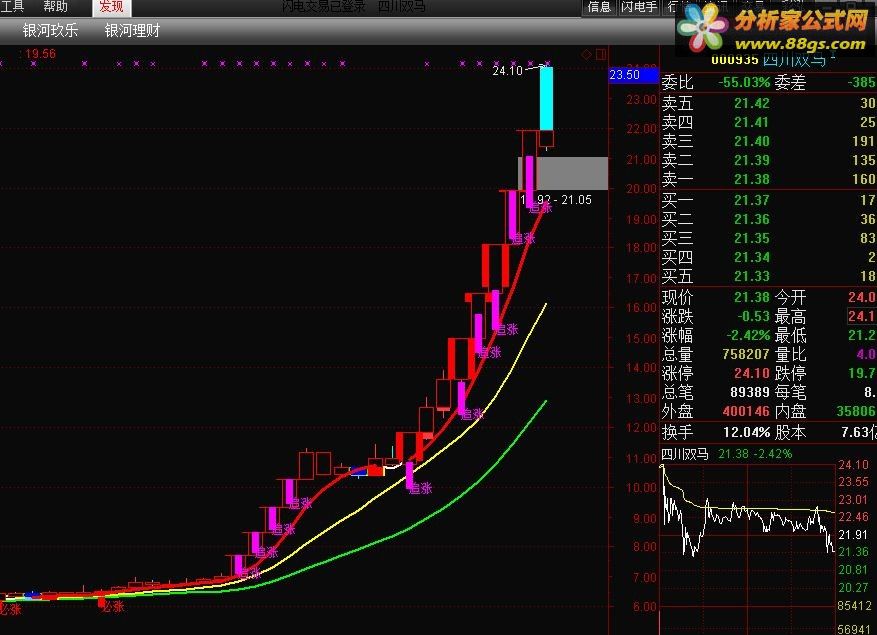This screenshot has height=635, width=877.
Task: Open the 银河玖乐 section
Action: pos(50,30)
